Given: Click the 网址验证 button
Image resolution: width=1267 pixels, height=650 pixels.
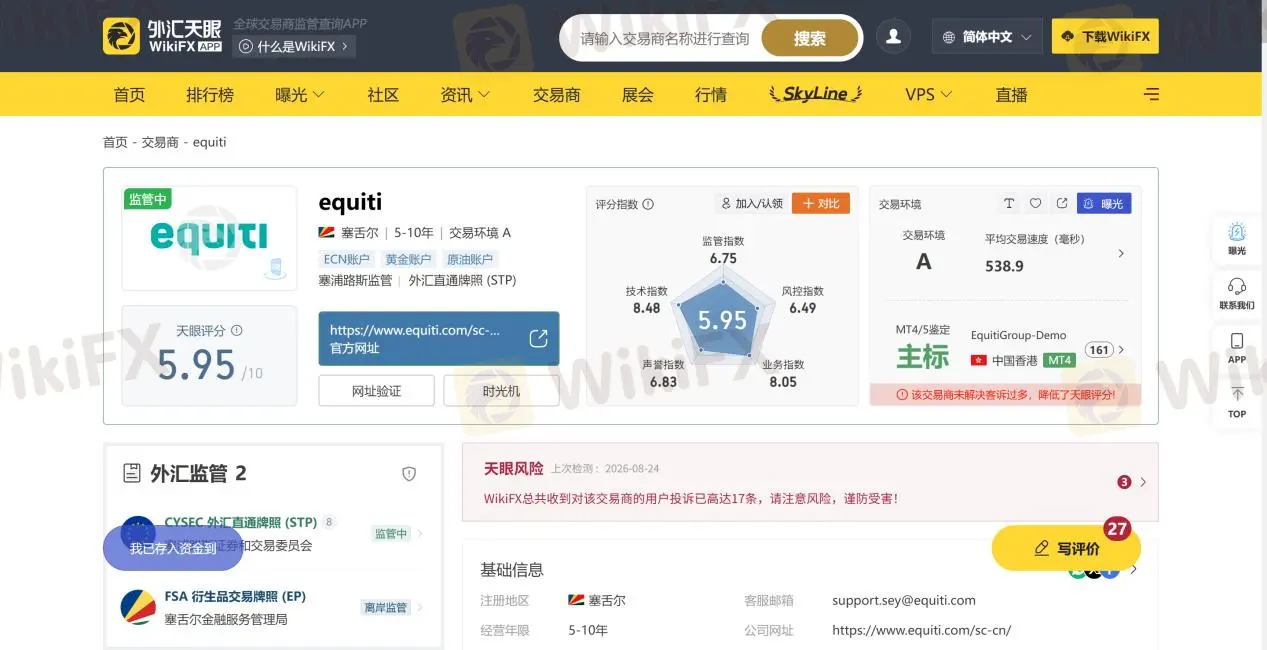Looking at the screenshot, I should [376, 391].
